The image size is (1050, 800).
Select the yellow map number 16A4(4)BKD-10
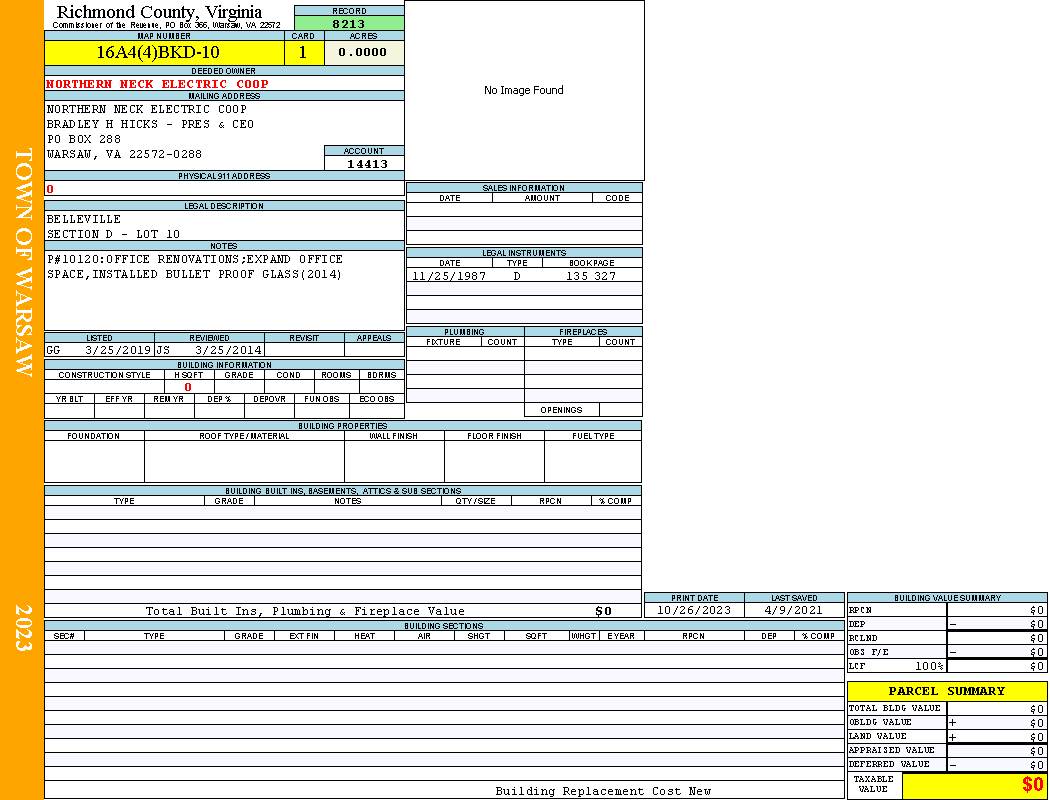coord(158,53)
